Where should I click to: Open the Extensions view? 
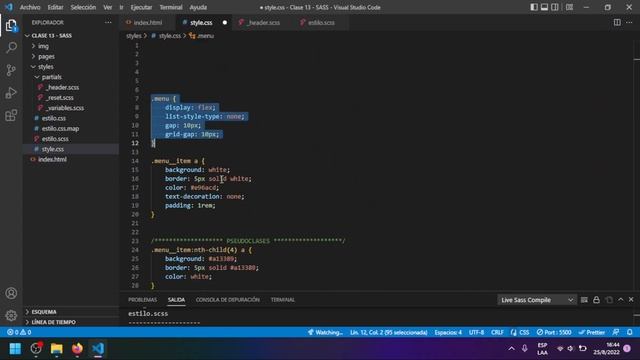pyautogui.click(x=11, y=116)
